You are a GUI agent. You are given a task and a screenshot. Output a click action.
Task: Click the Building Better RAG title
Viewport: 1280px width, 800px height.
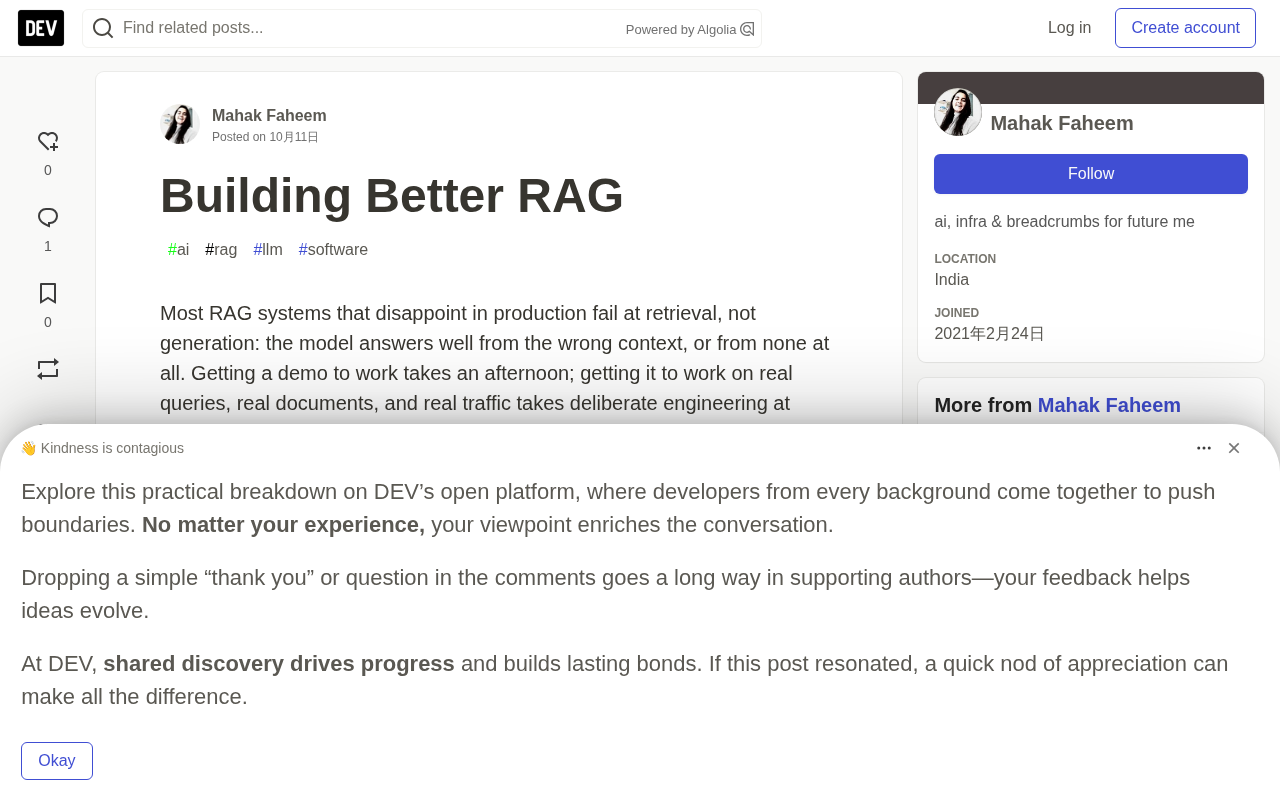[x=392, y=195]
